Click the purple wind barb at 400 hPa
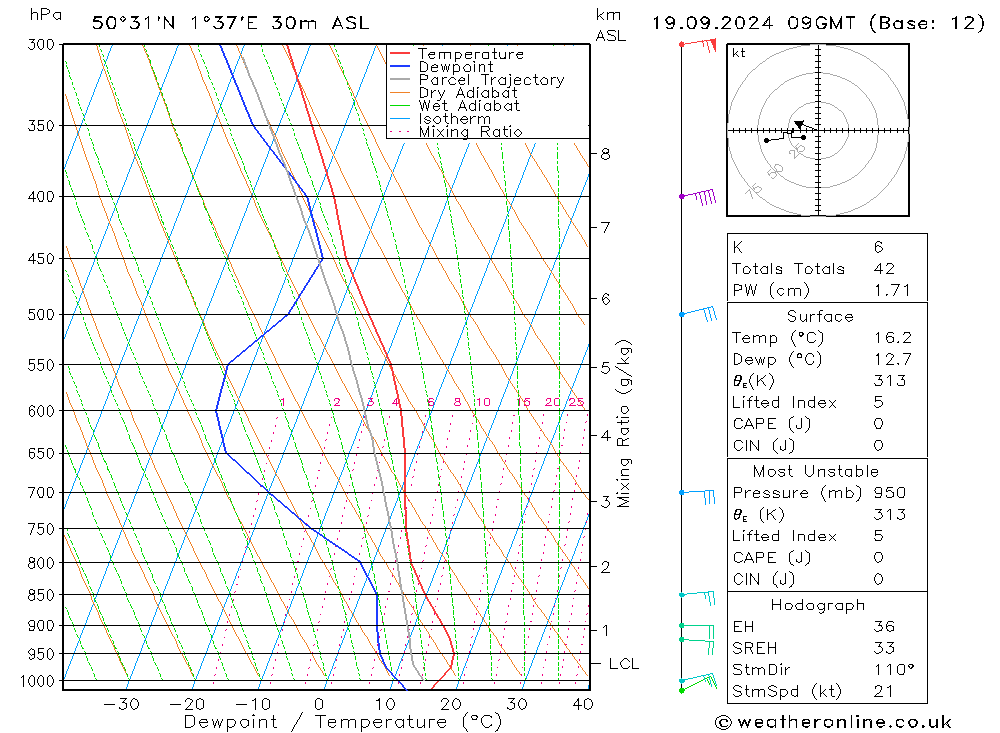Screen dimensions: 1000x733 pos(699,196)
